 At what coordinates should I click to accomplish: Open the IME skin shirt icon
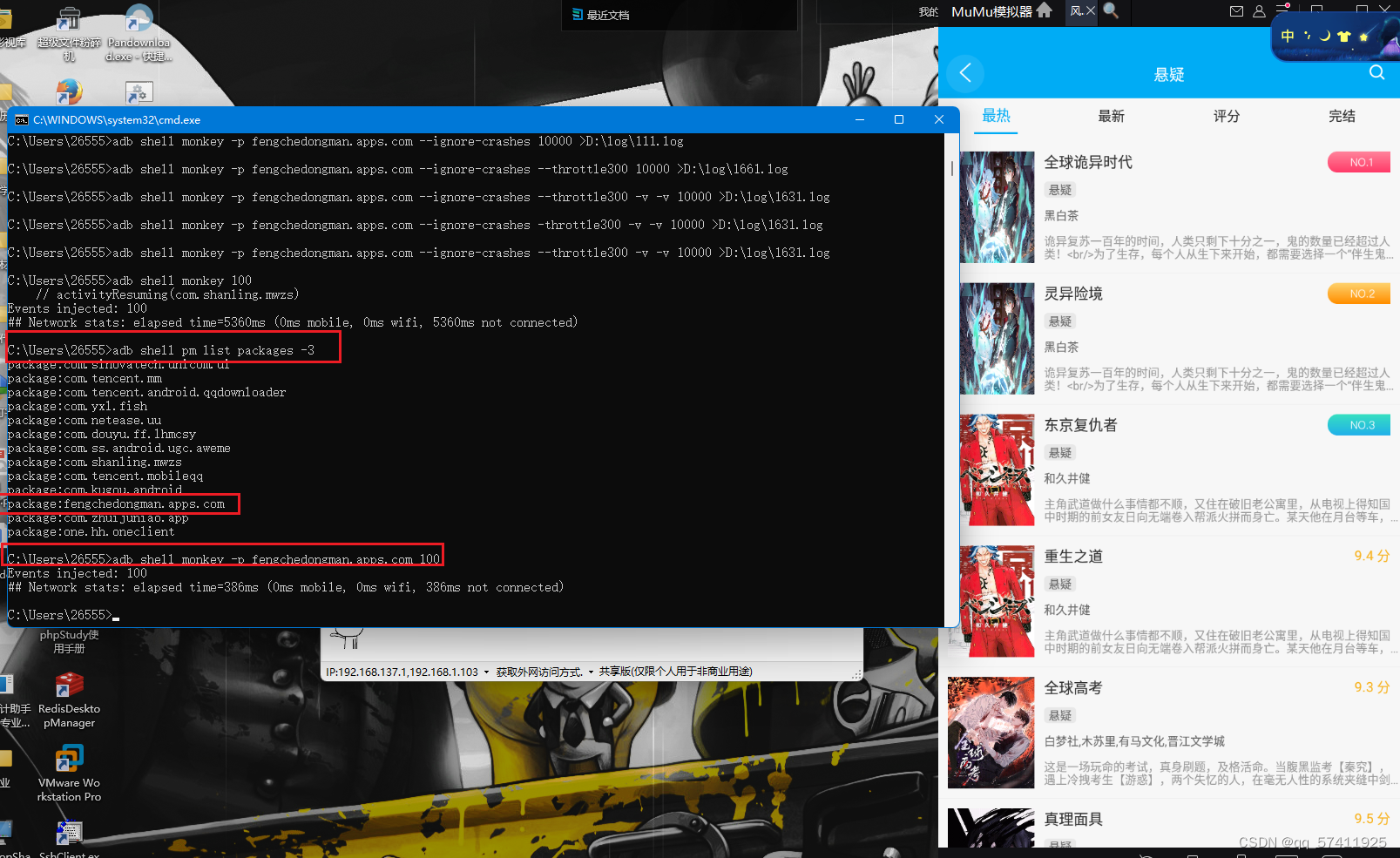(1344, 36)
